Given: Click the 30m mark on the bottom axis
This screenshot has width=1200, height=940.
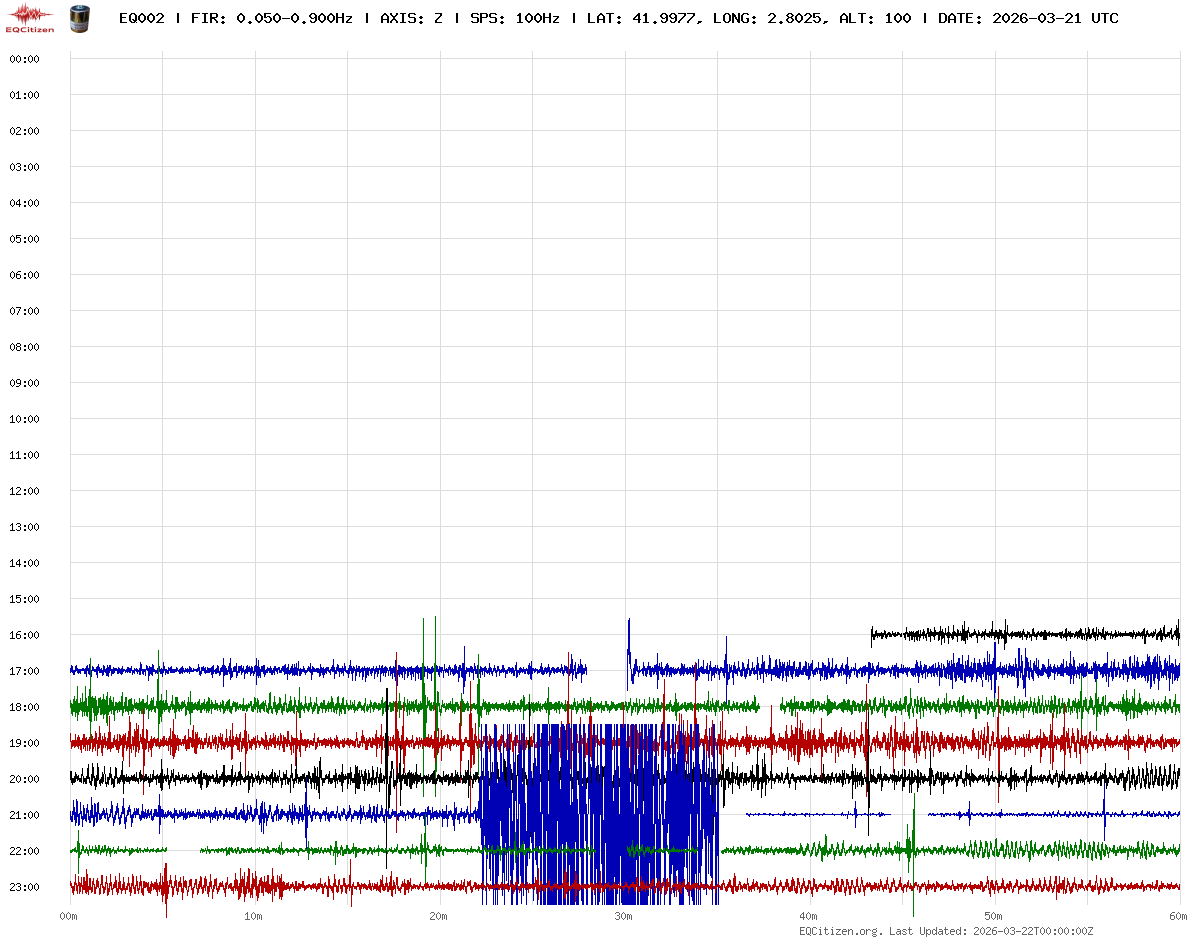Looking at the screenshot, I should point(623,916).
